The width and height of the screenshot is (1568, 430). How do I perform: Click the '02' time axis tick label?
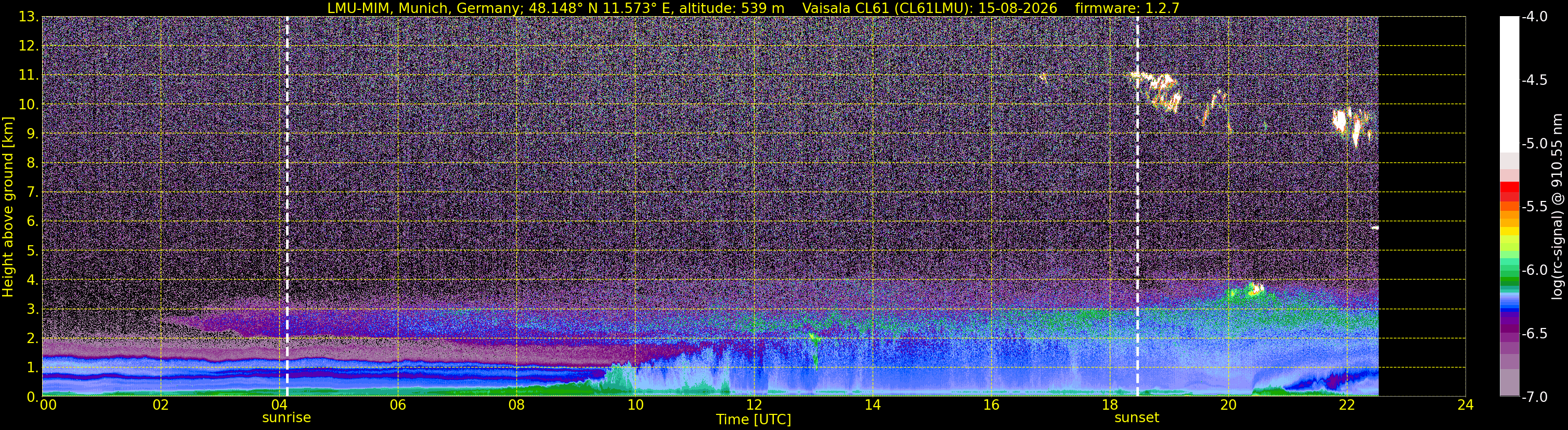(160, 406)
